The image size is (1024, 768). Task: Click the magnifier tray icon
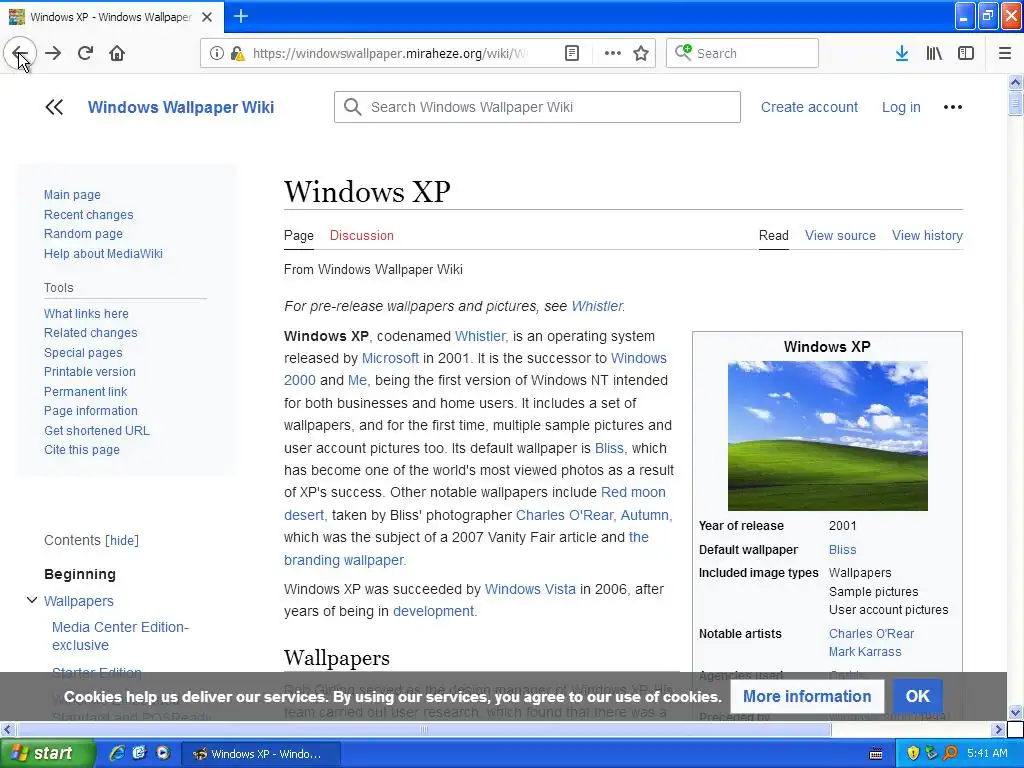(x=950, y=754)
